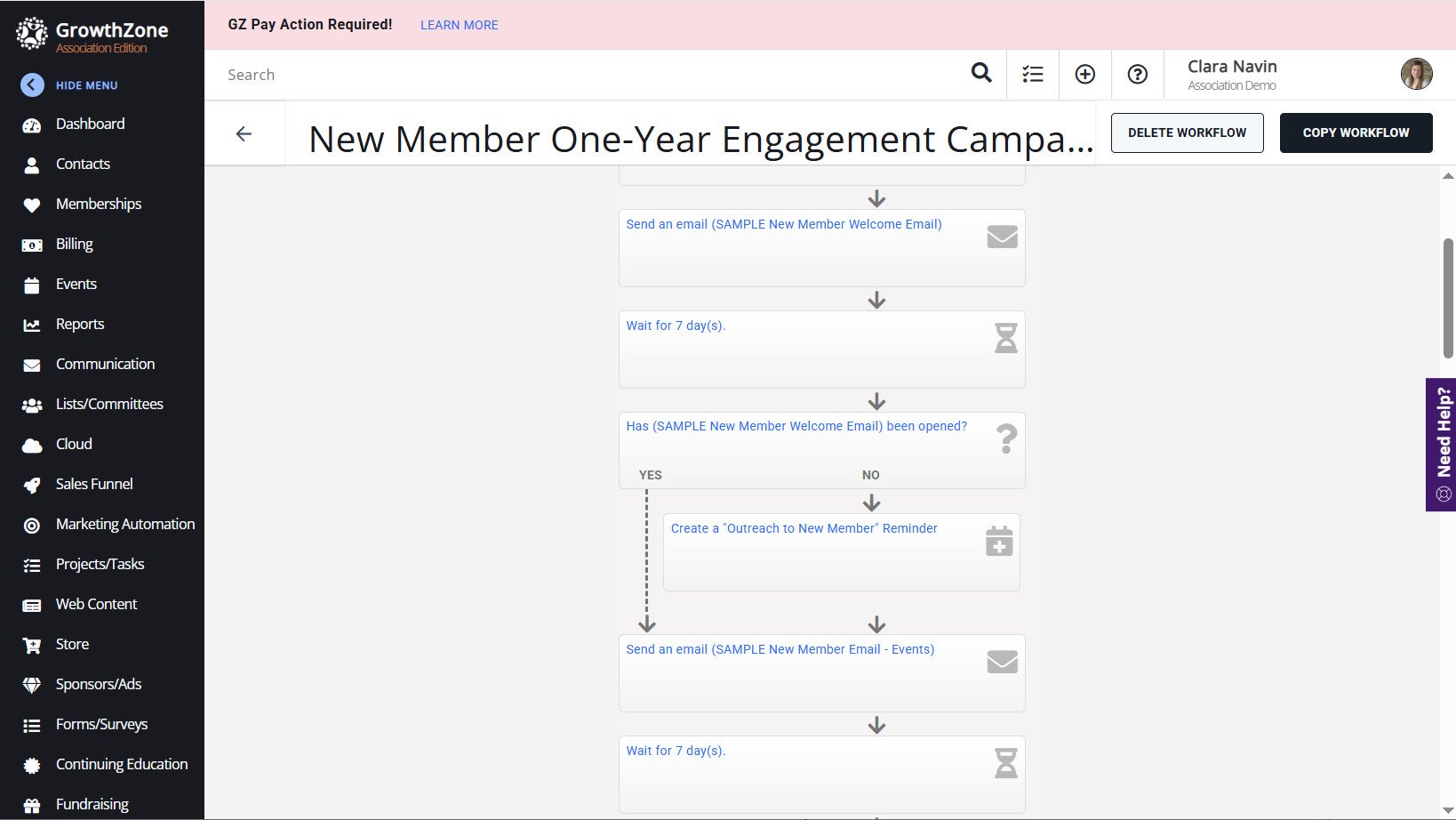Click the back arrow beside workflow title
The width and height of the screenshot is (1456, 820).
pyautogui.click(x=244, y=134)
